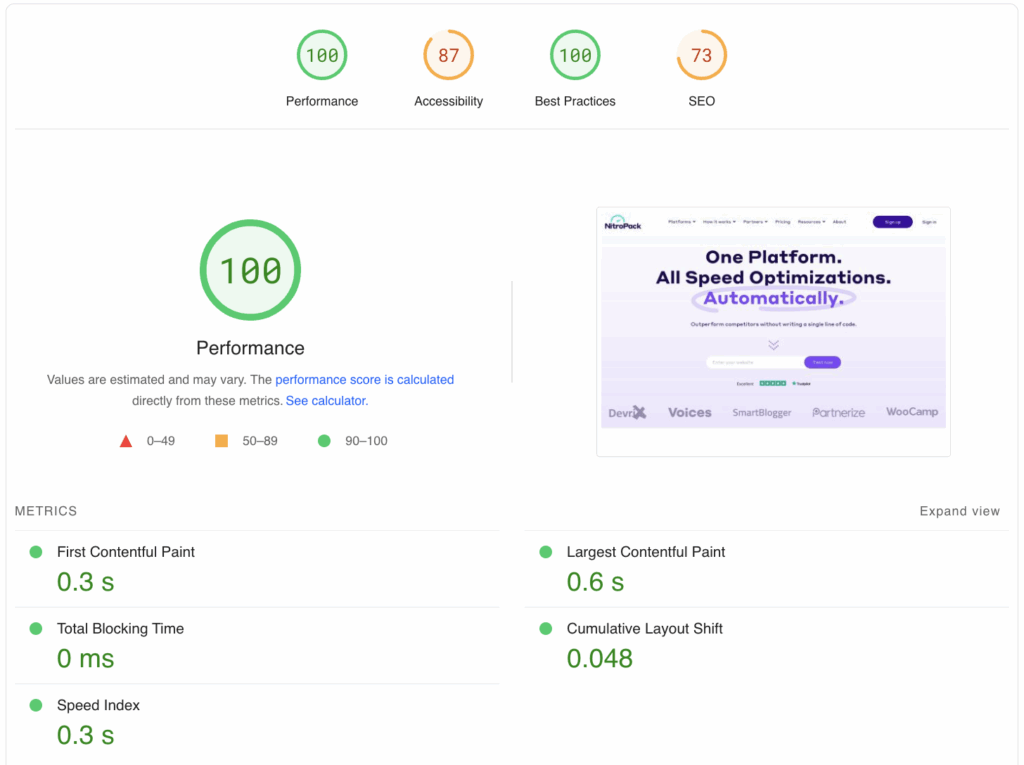Click the Accessibility gauge showing 87

pyautogui.click(x=448, y=55)
